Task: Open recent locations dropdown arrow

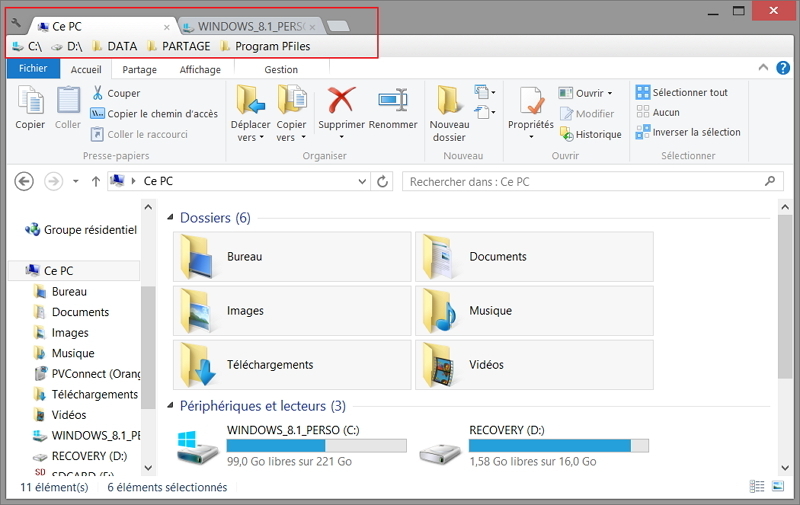Action: tap(76, 181)
